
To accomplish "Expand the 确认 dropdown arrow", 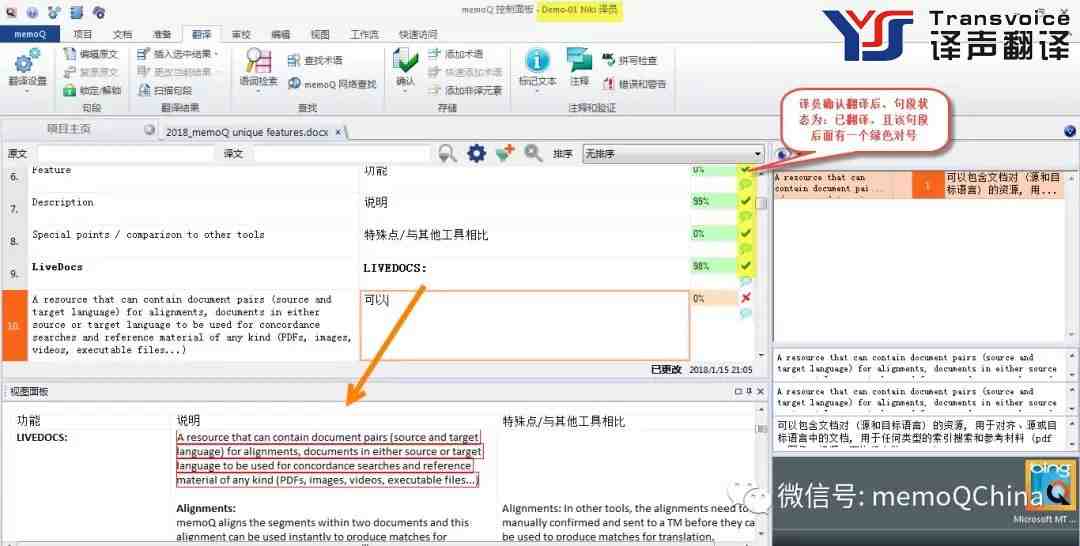I will point(406,90).
